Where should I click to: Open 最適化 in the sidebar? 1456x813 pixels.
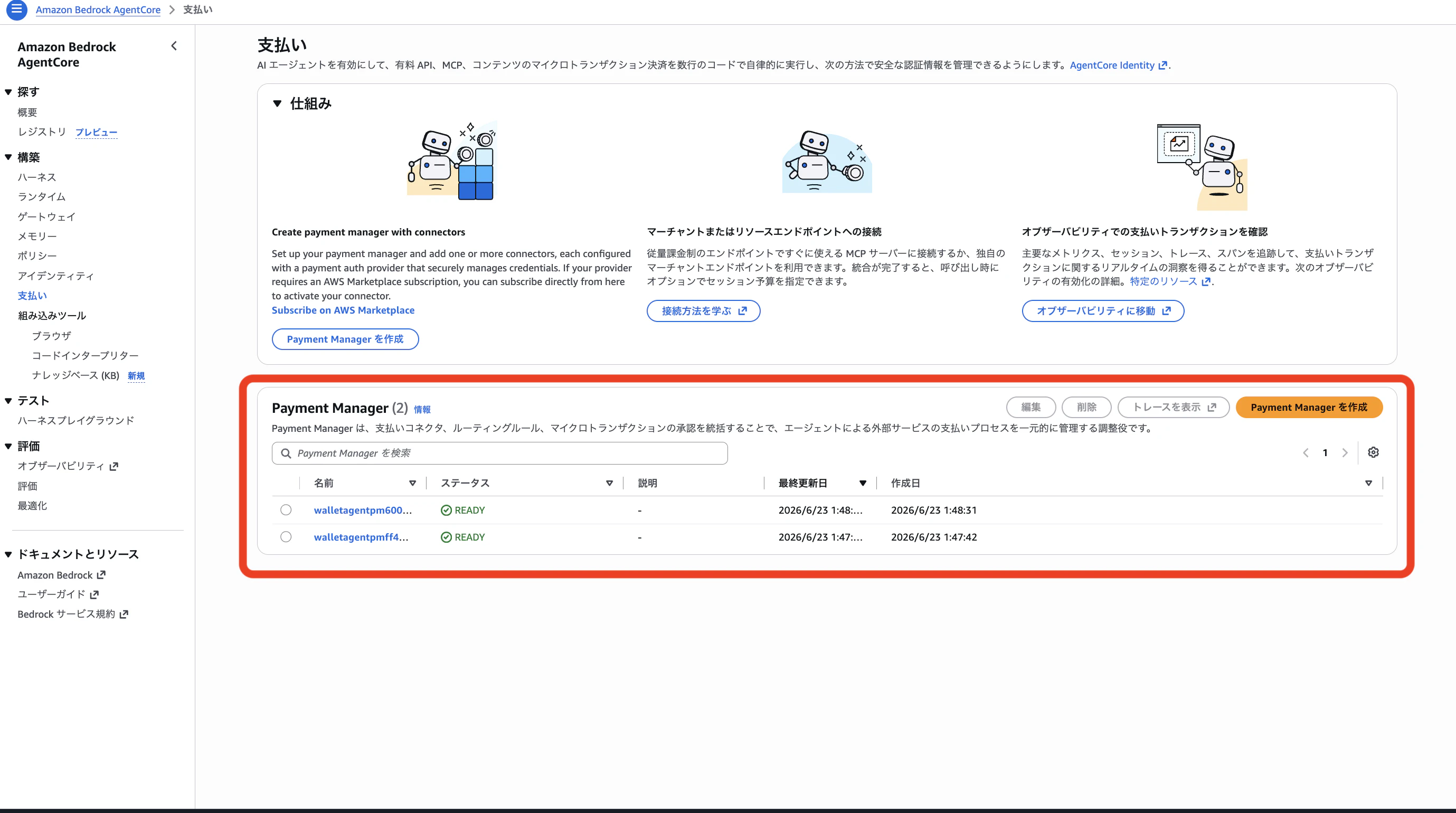(x=32, y=506)
